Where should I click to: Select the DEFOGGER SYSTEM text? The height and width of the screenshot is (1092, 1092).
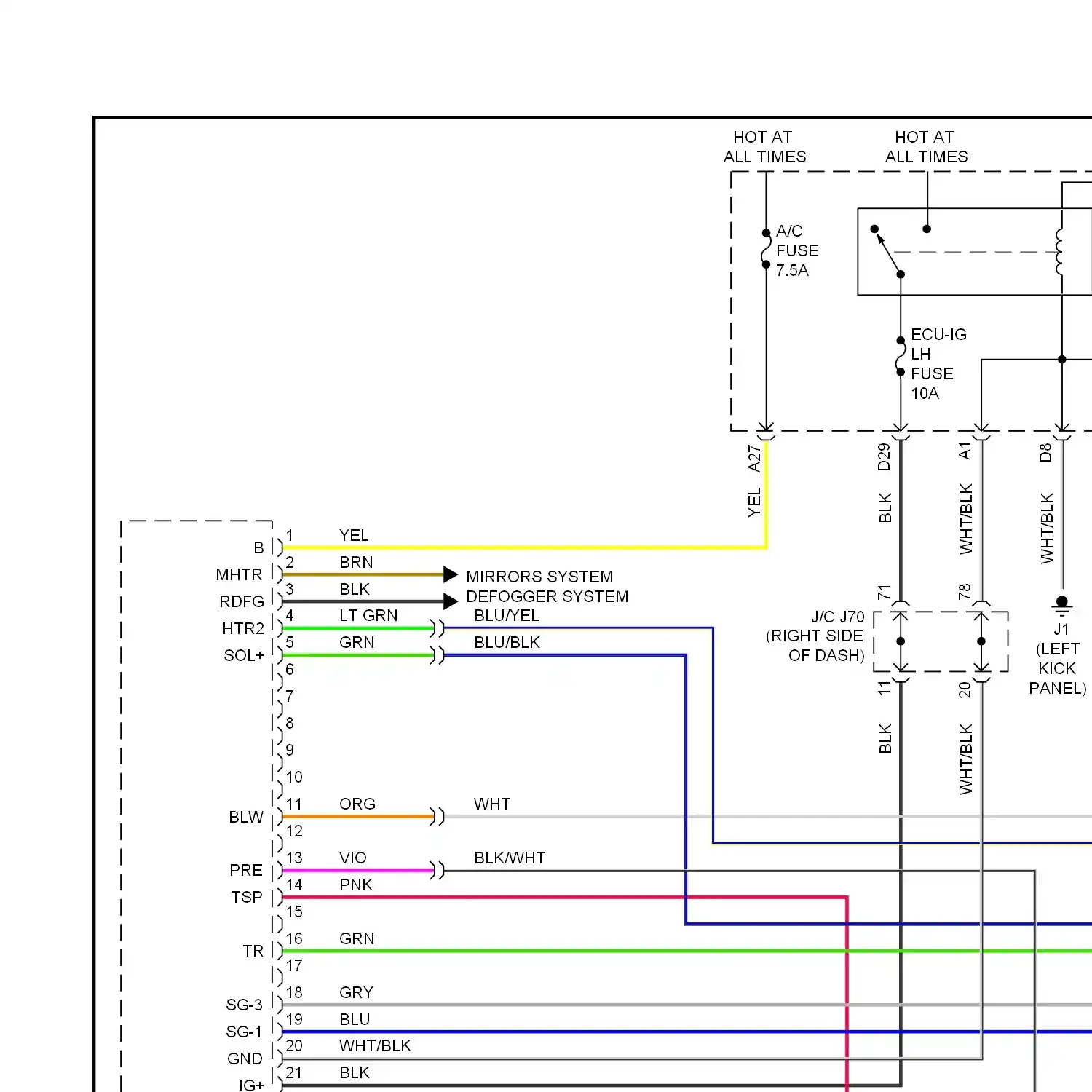pos(547,596)
